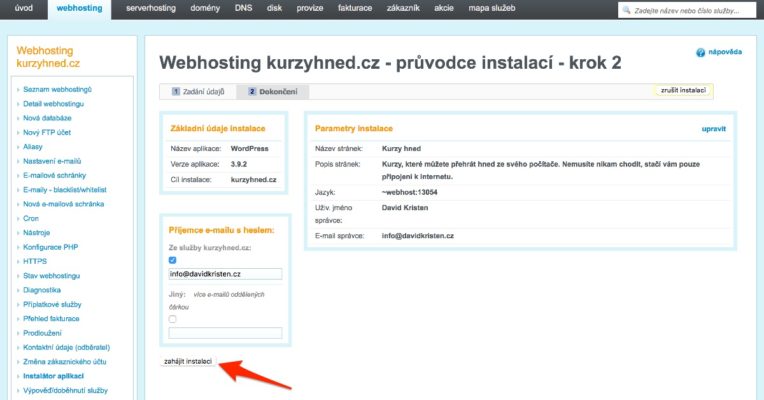Open Kontaktní údaje (odběratel) sidebar link
Image resolution: width=764 pixels, height=400 pixels.
tap(67, 347)
